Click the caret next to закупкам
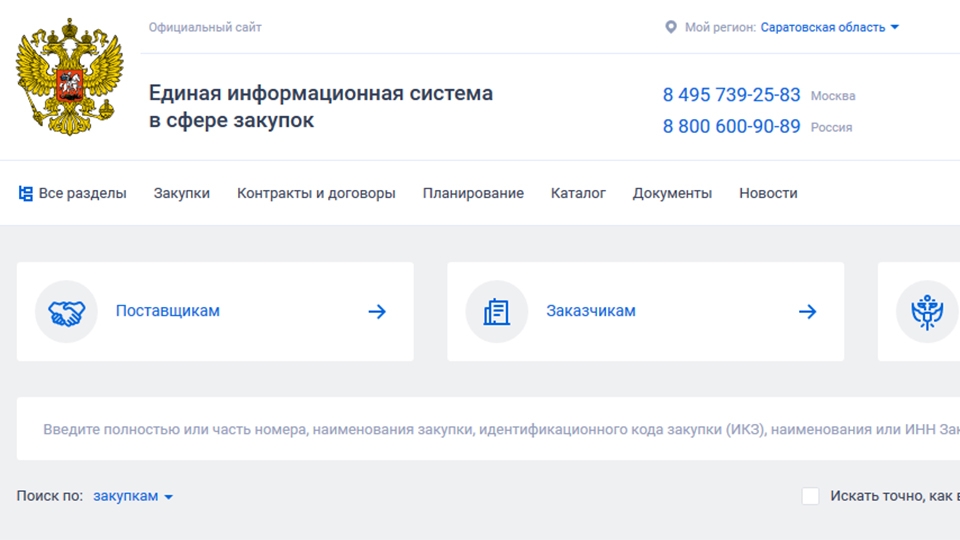 (168, 497)
